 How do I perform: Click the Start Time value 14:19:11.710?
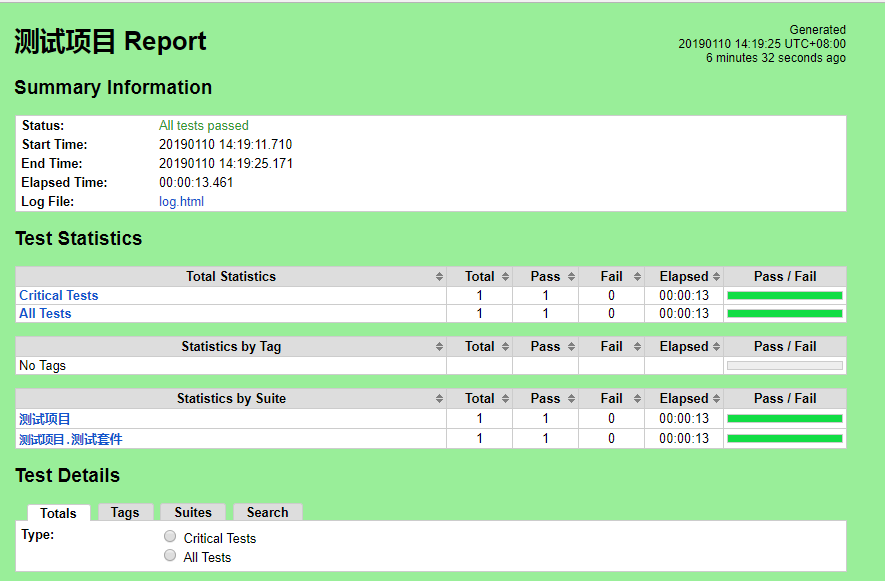click(226, 145)
